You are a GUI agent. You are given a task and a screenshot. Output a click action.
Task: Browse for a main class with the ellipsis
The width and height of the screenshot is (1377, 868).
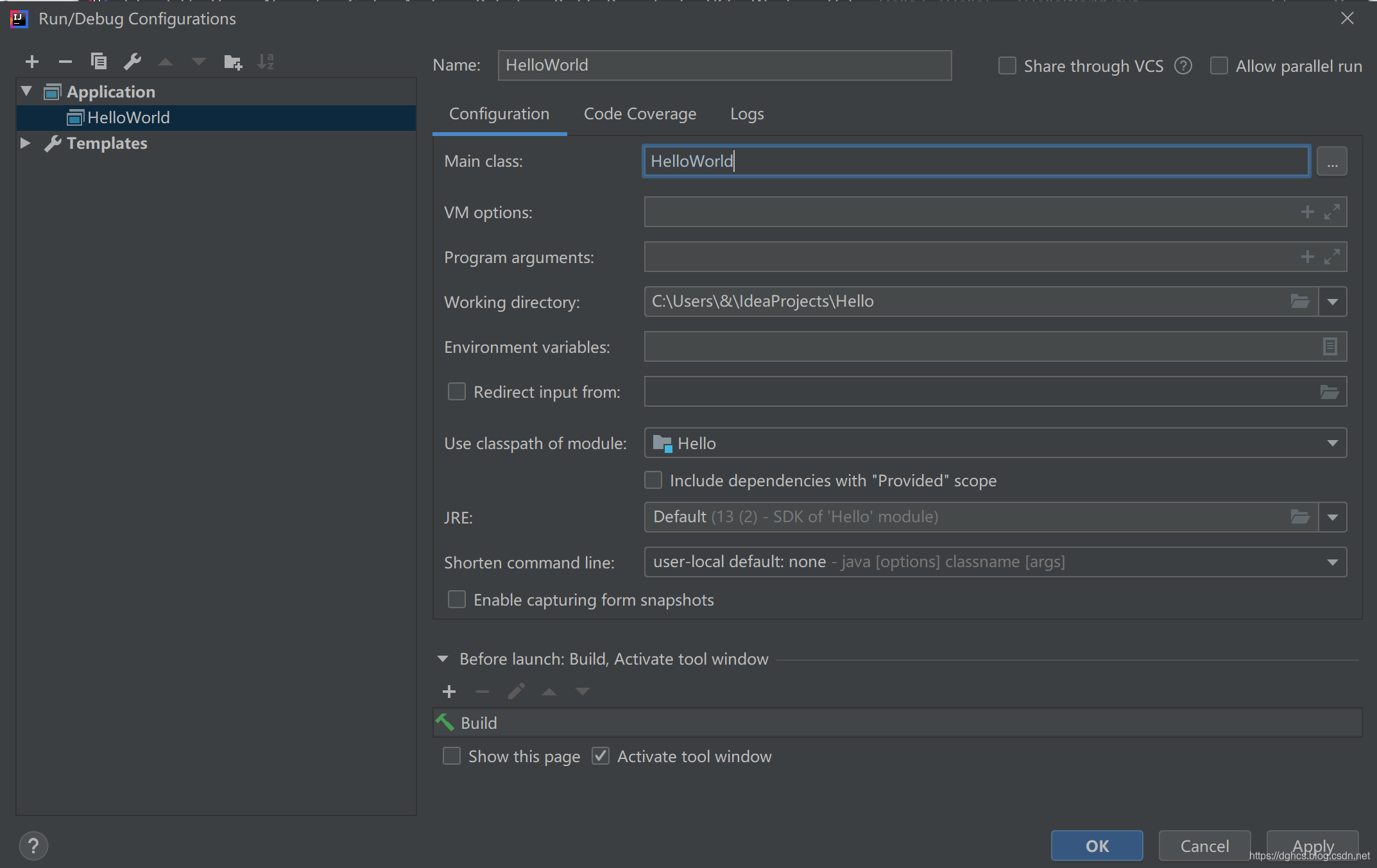coord(1332,161)
